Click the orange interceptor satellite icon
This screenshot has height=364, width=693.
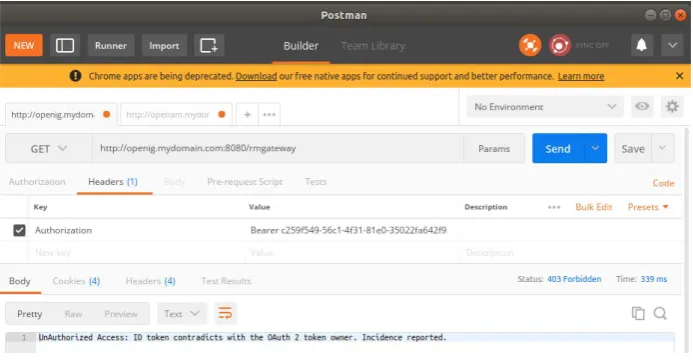[529, 45]
